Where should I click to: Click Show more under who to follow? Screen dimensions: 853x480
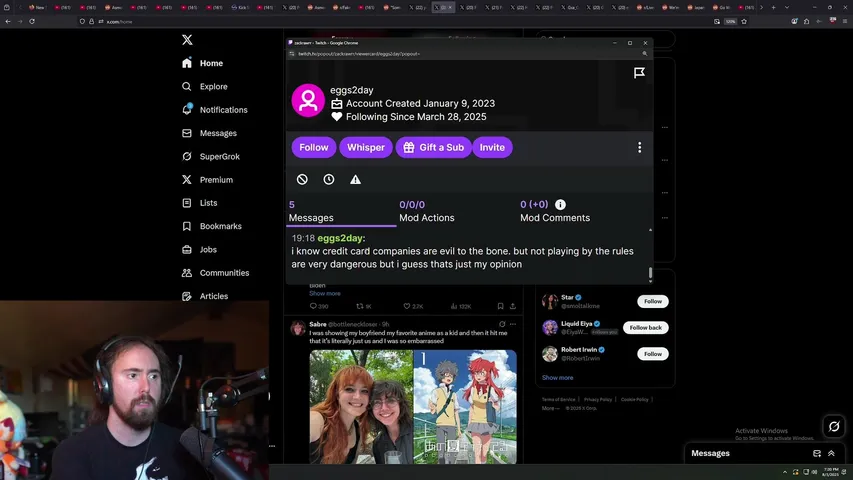(x=557, y=378)
